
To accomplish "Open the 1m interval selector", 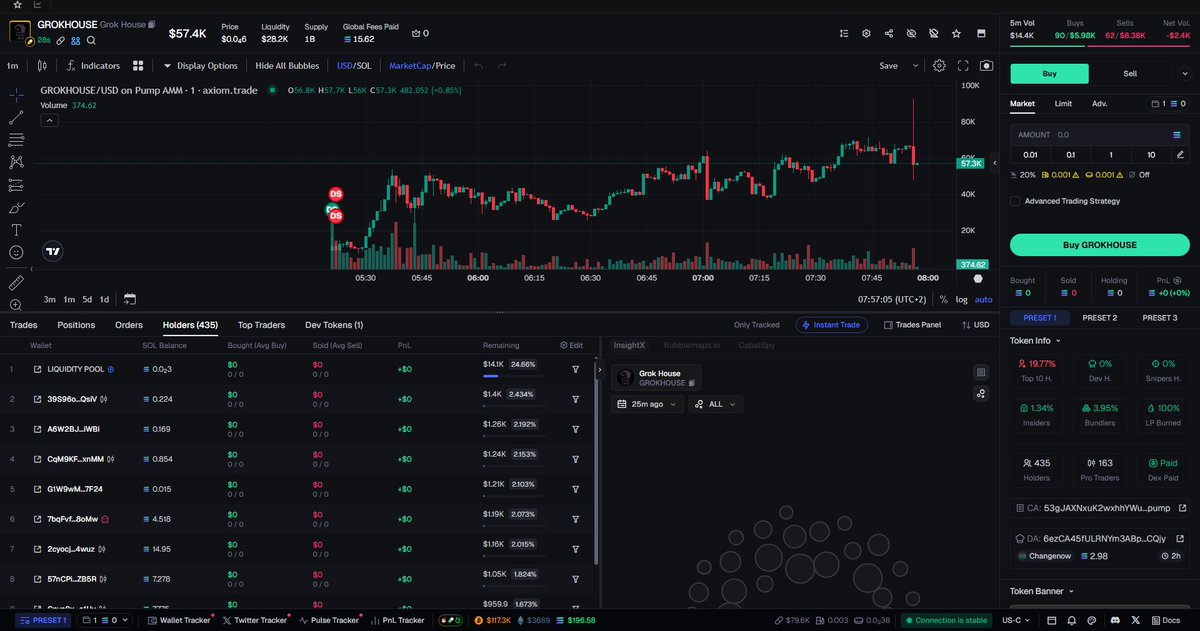I will tap(12, 66).
